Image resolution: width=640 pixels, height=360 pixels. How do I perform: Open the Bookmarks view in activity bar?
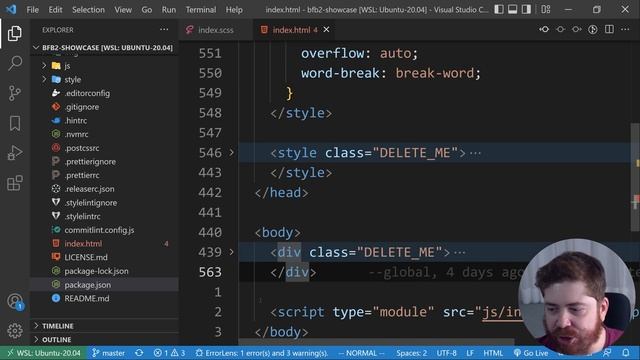tap(15, 123)
